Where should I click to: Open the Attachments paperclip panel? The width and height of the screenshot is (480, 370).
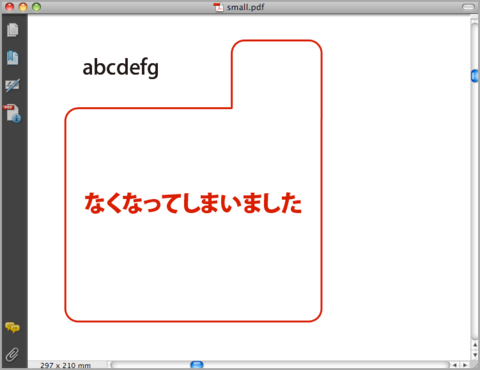tap(12, 355)
